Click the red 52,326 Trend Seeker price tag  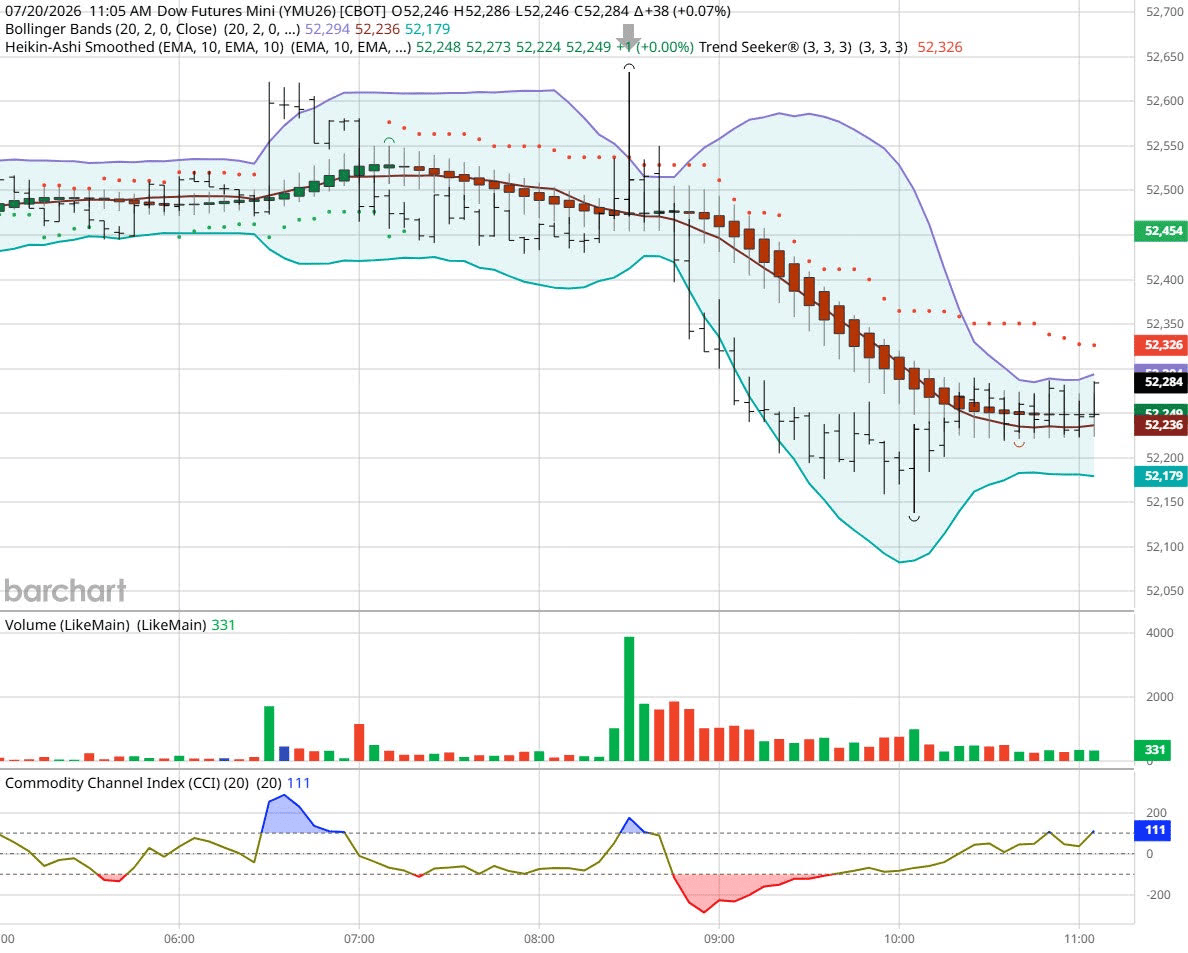[1161, 345]
